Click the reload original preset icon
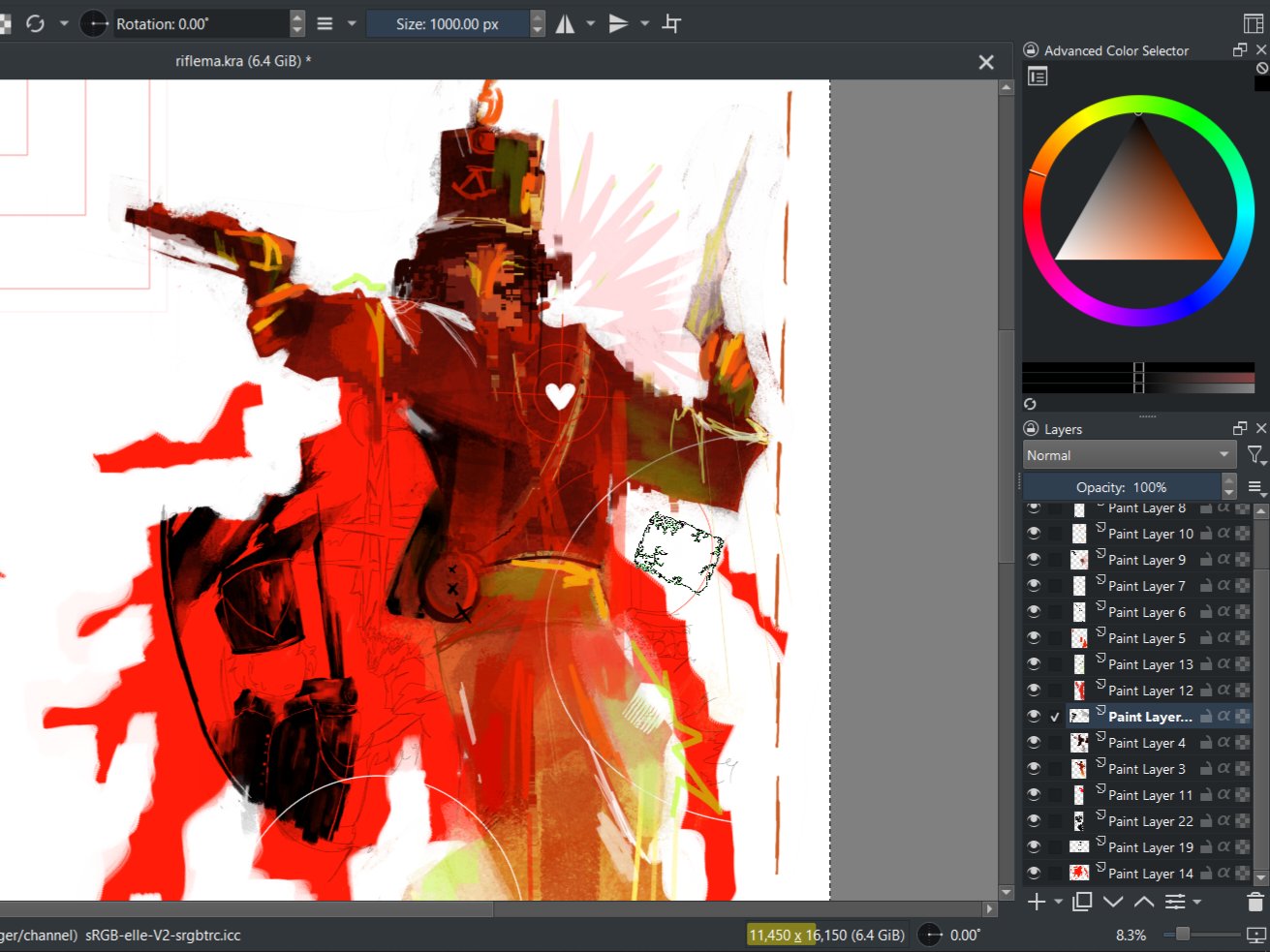The image size is (1270, 952). pos(36,24)
